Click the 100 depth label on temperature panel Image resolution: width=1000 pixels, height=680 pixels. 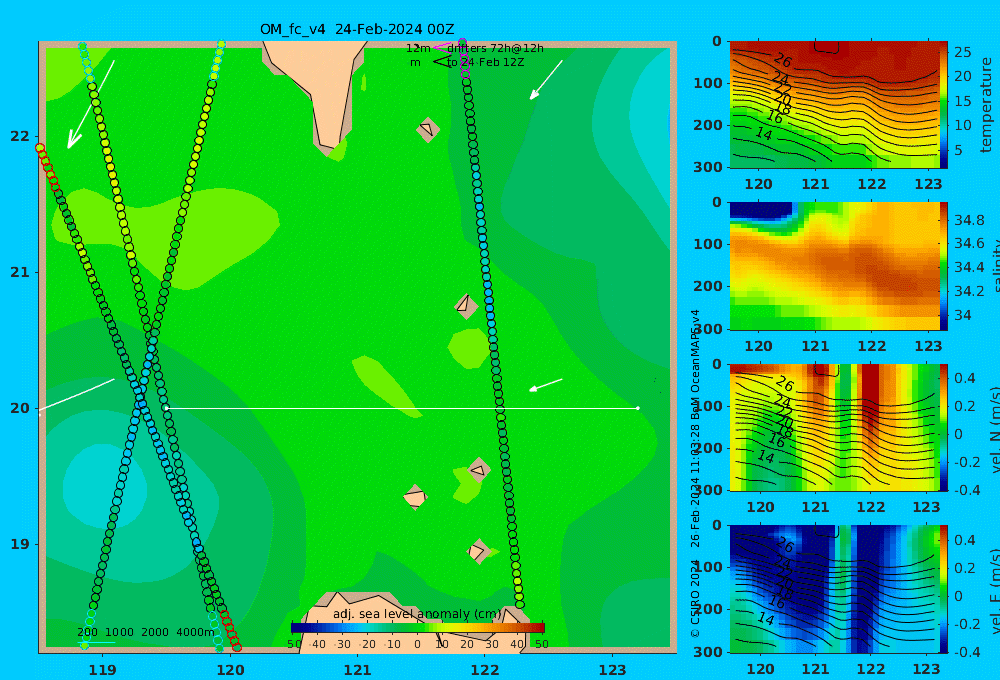tap(708, 83)
